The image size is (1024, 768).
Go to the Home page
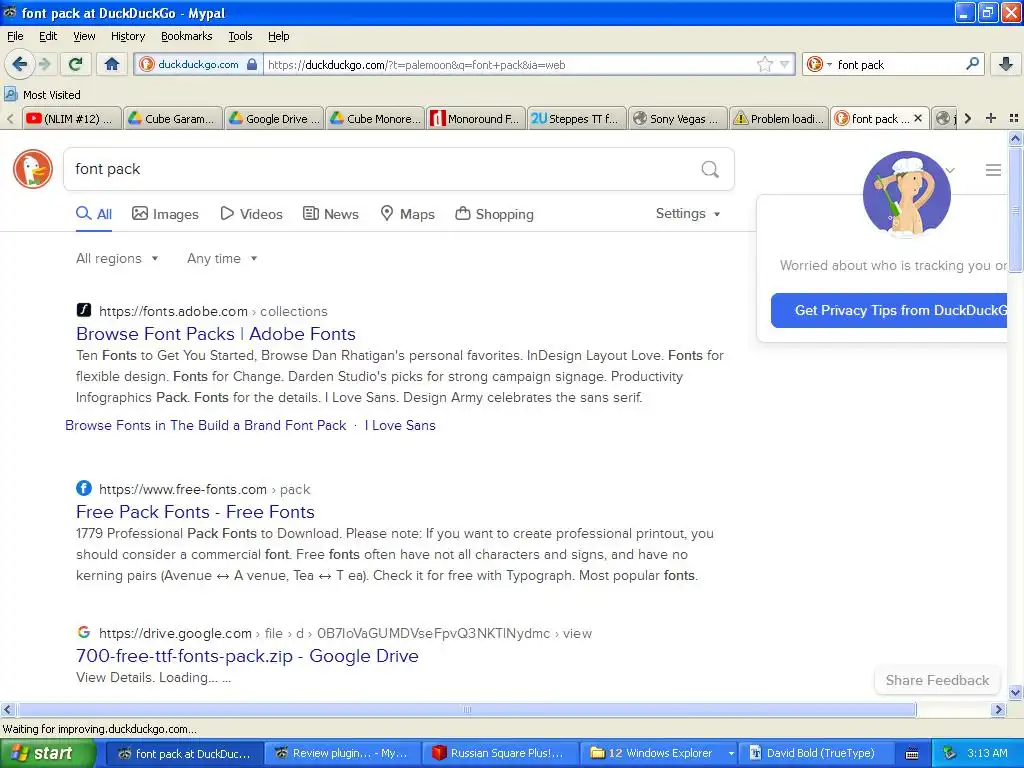[x=112, y=64]
